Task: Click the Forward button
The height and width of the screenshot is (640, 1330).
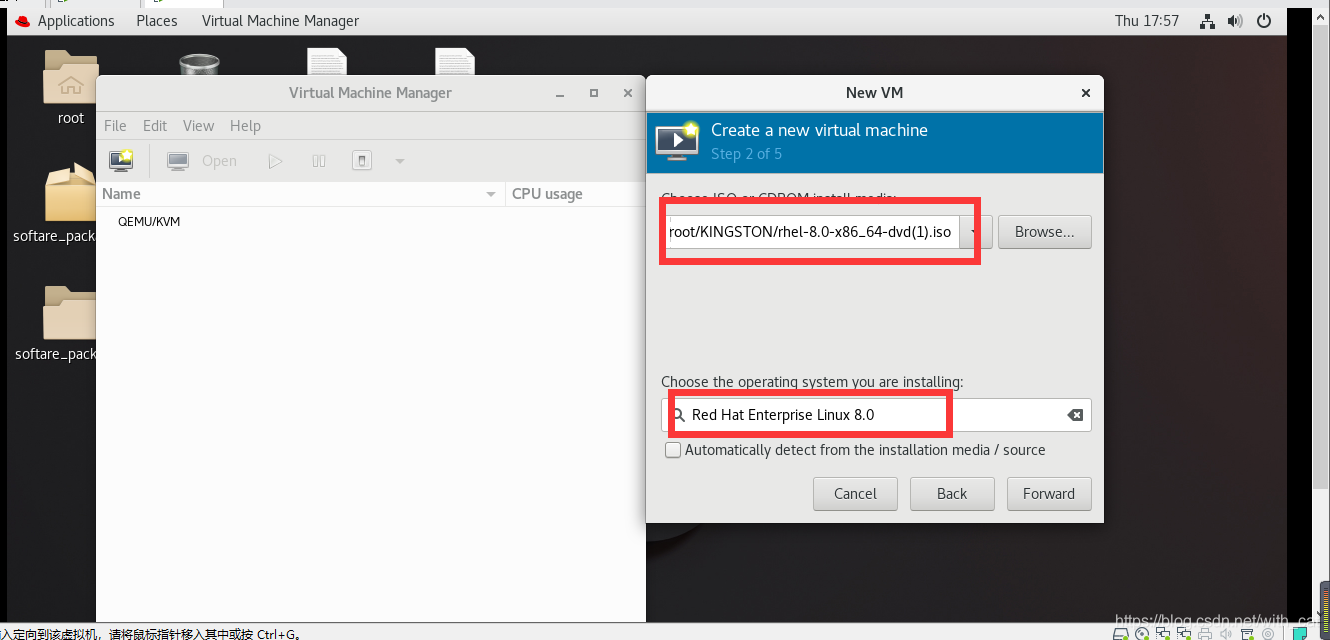Action: [1048, 493]
